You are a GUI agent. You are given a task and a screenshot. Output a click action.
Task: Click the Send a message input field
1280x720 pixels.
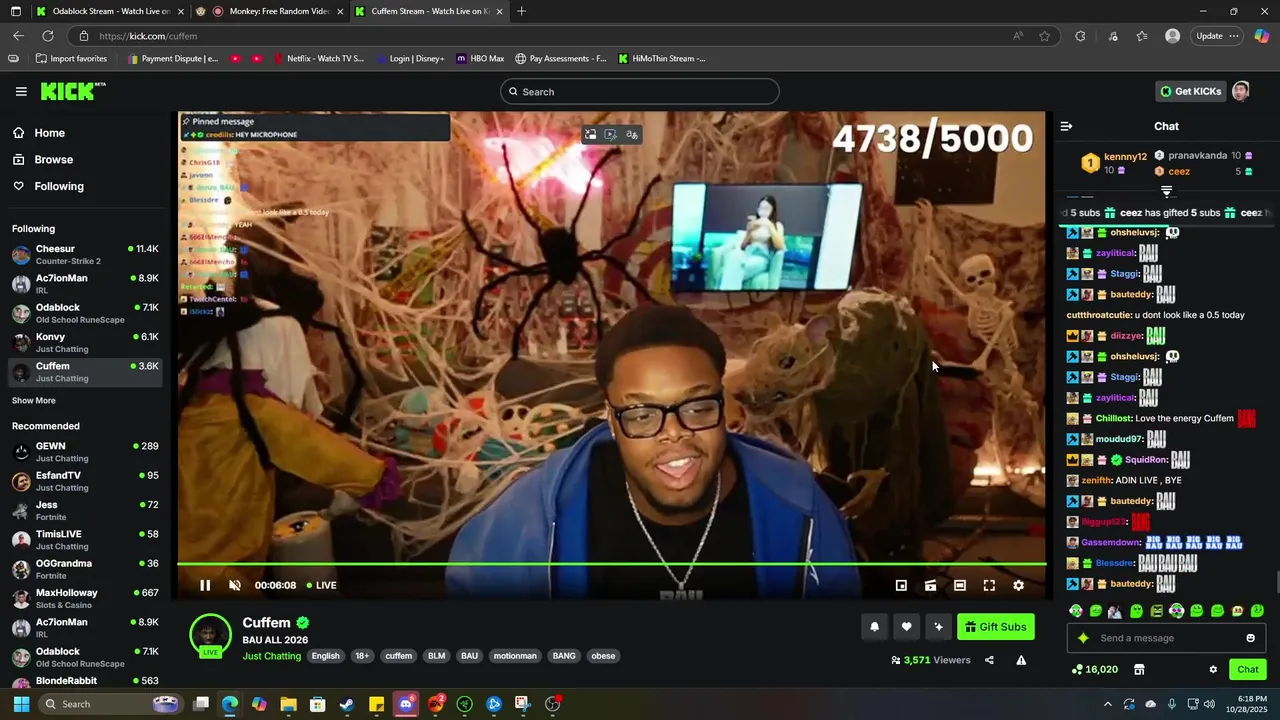point(1165,638)
